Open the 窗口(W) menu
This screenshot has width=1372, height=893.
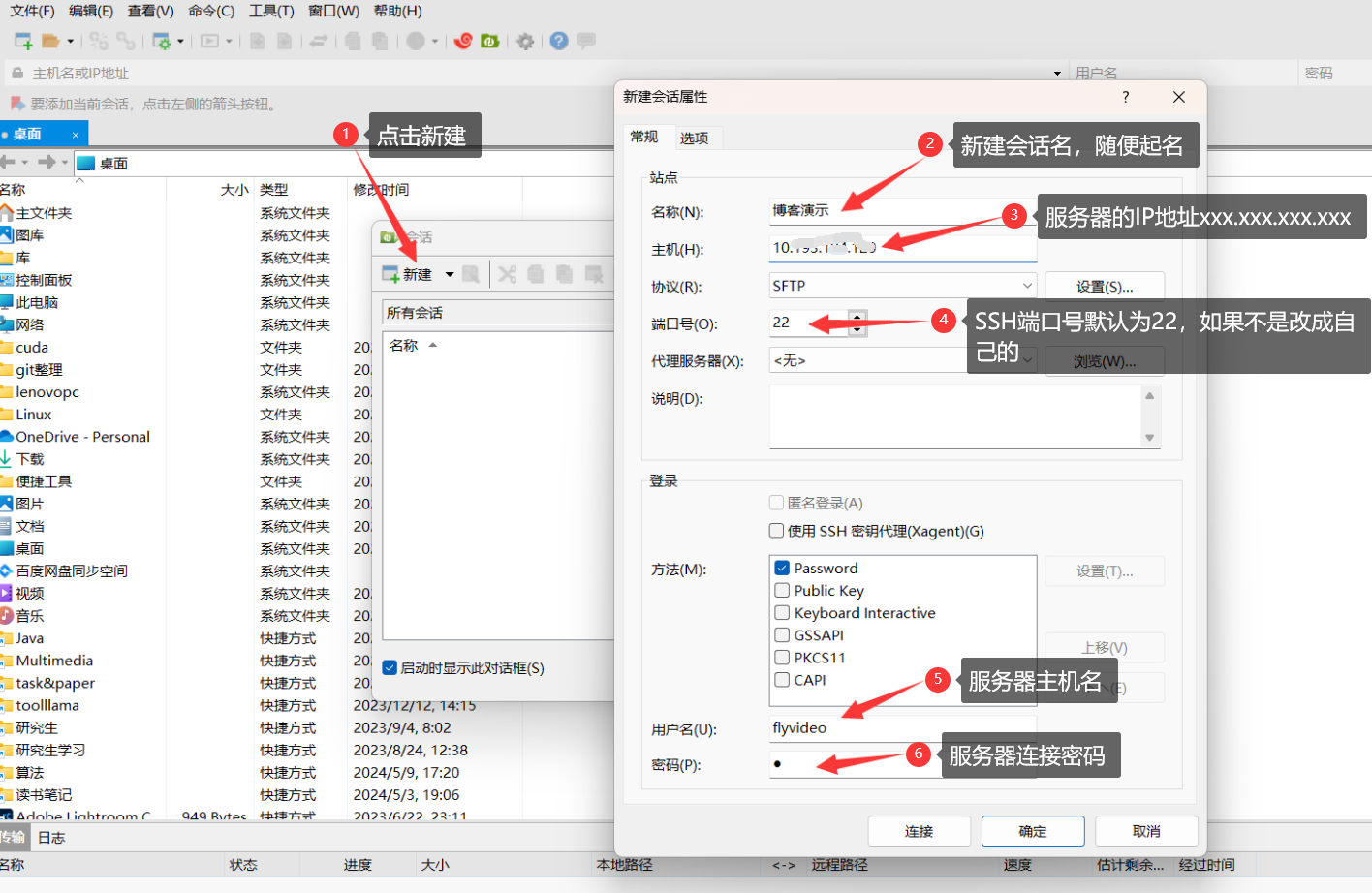tap(333, 11)
